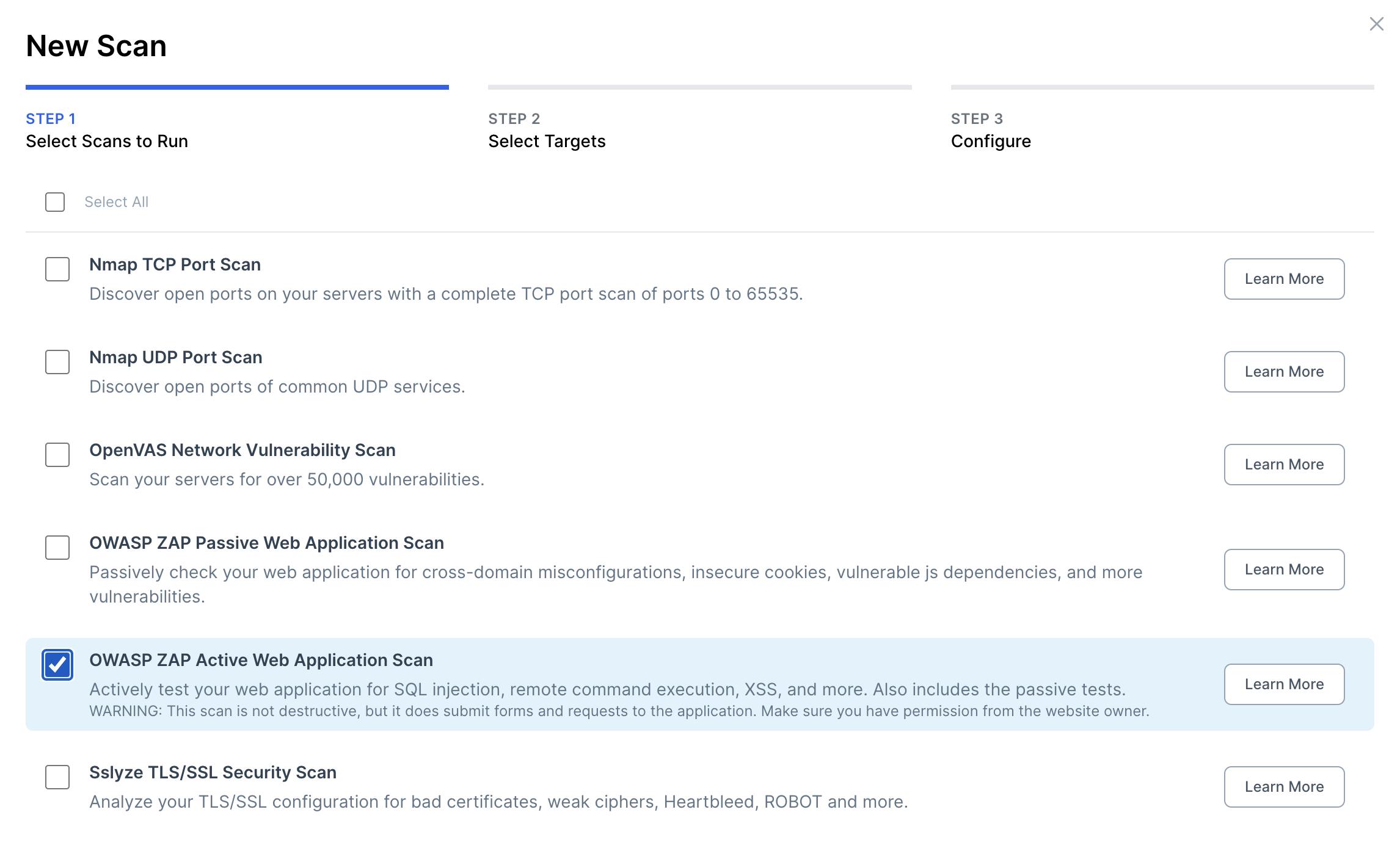This screenshot has width=1400, height=851.
Task: Click the text 'Discover open ports of common UDP services.'
Action: (x=277, y=386)
